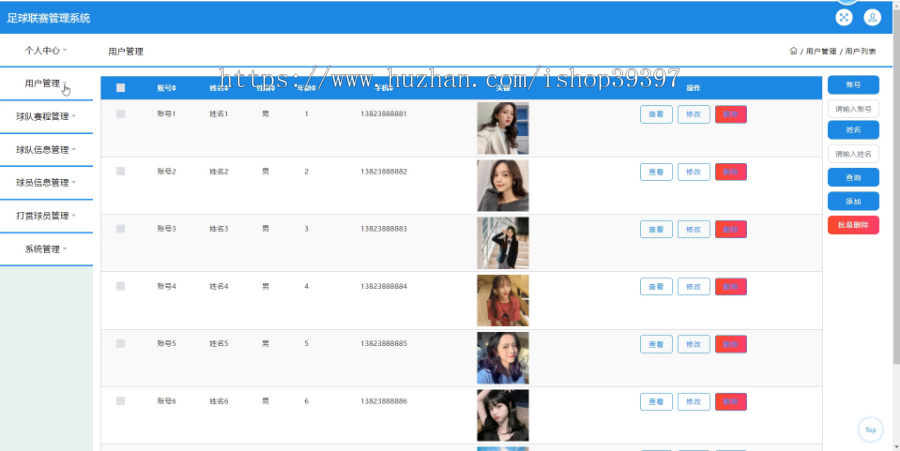Toggle the select-all checkbox in the table header
This screenshot has height=451, width=900.
[121, 88]
